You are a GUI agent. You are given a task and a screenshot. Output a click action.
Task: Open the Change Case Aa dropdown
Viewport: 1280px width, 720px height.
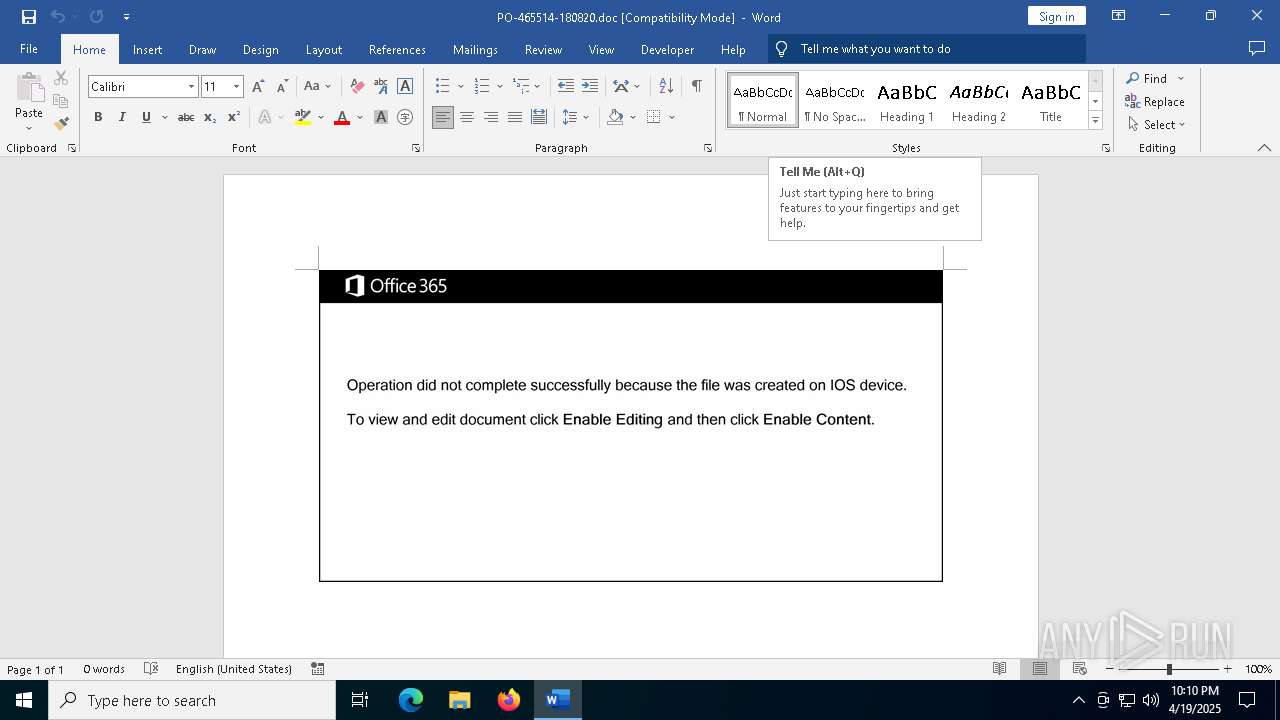pyautogui.click(x=317, y=86)
